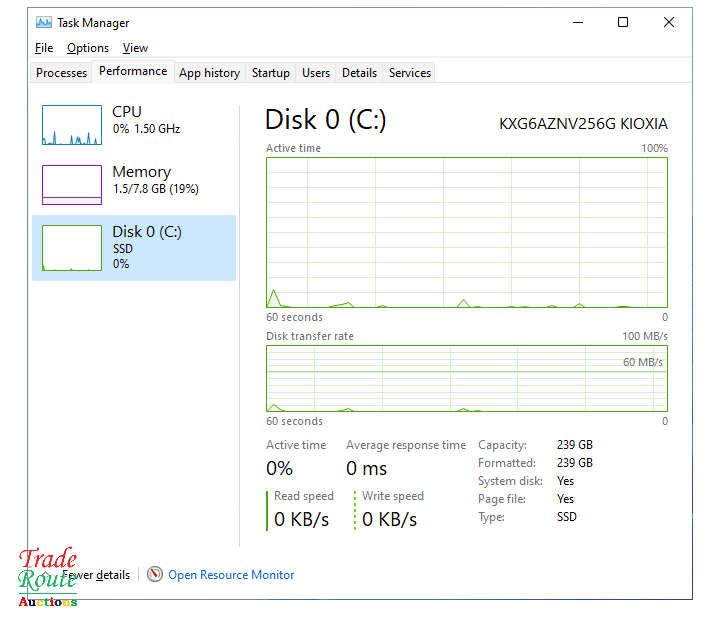Switch to the App history tab
This screenshot has width=721, height=629.
coord(209,73)
